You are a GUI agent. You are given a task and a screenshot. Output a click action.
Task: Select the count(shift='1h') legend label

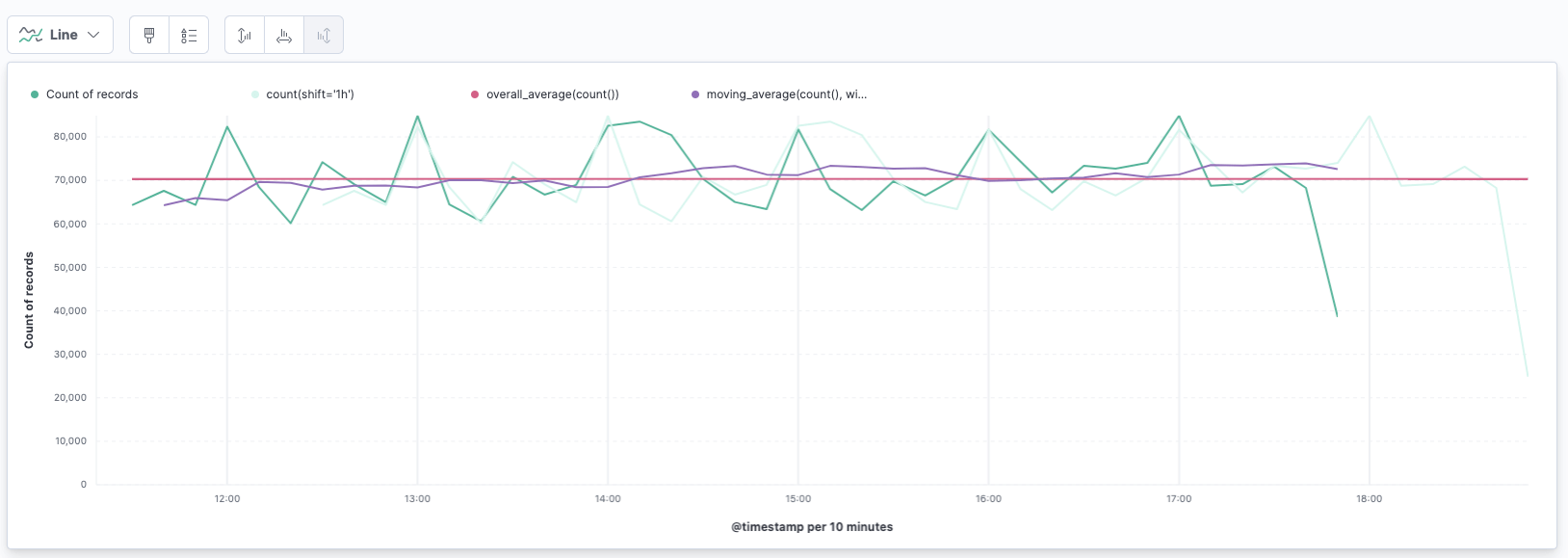(310, 94)
